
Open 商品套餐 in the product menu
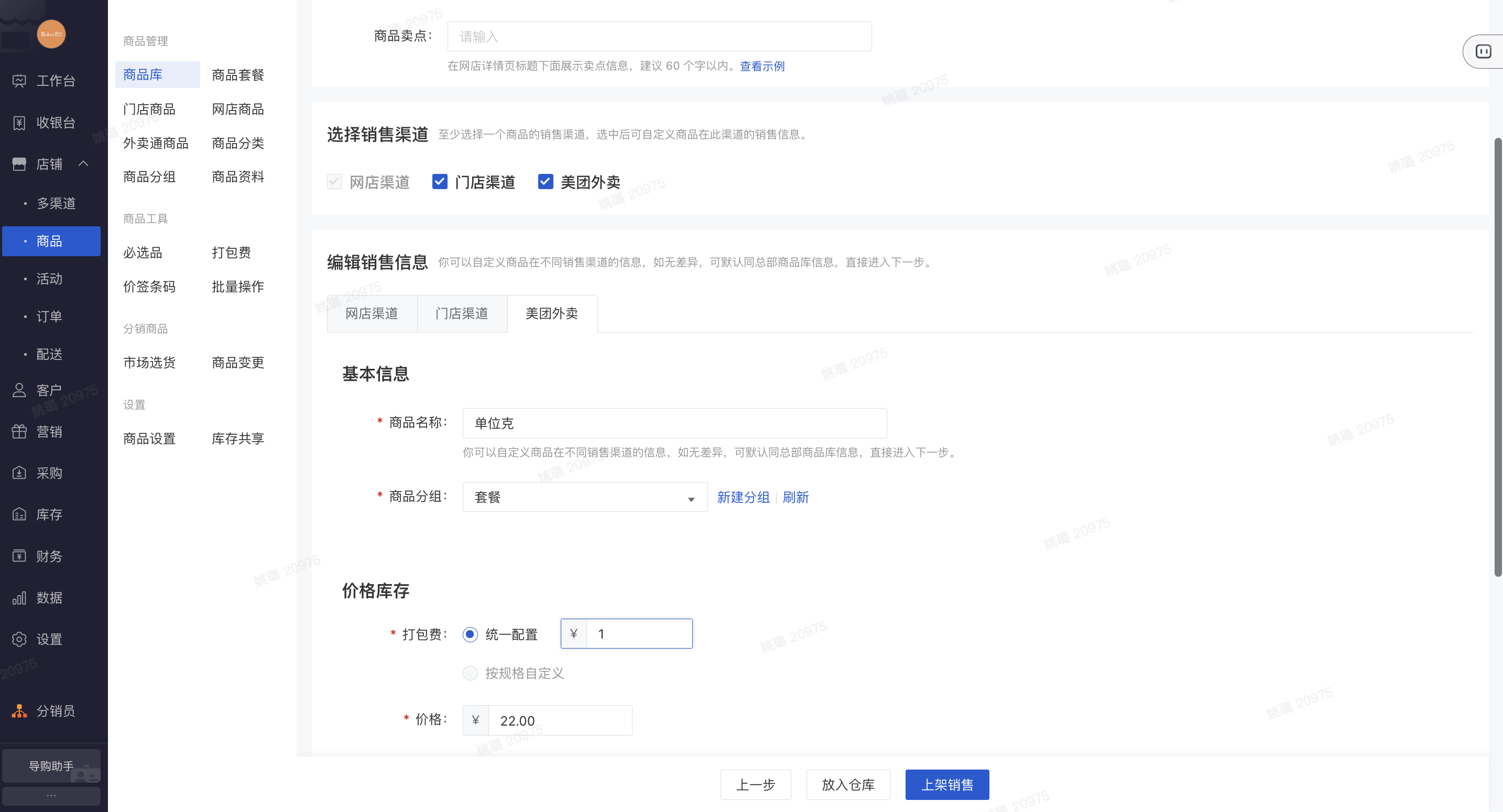238,75
